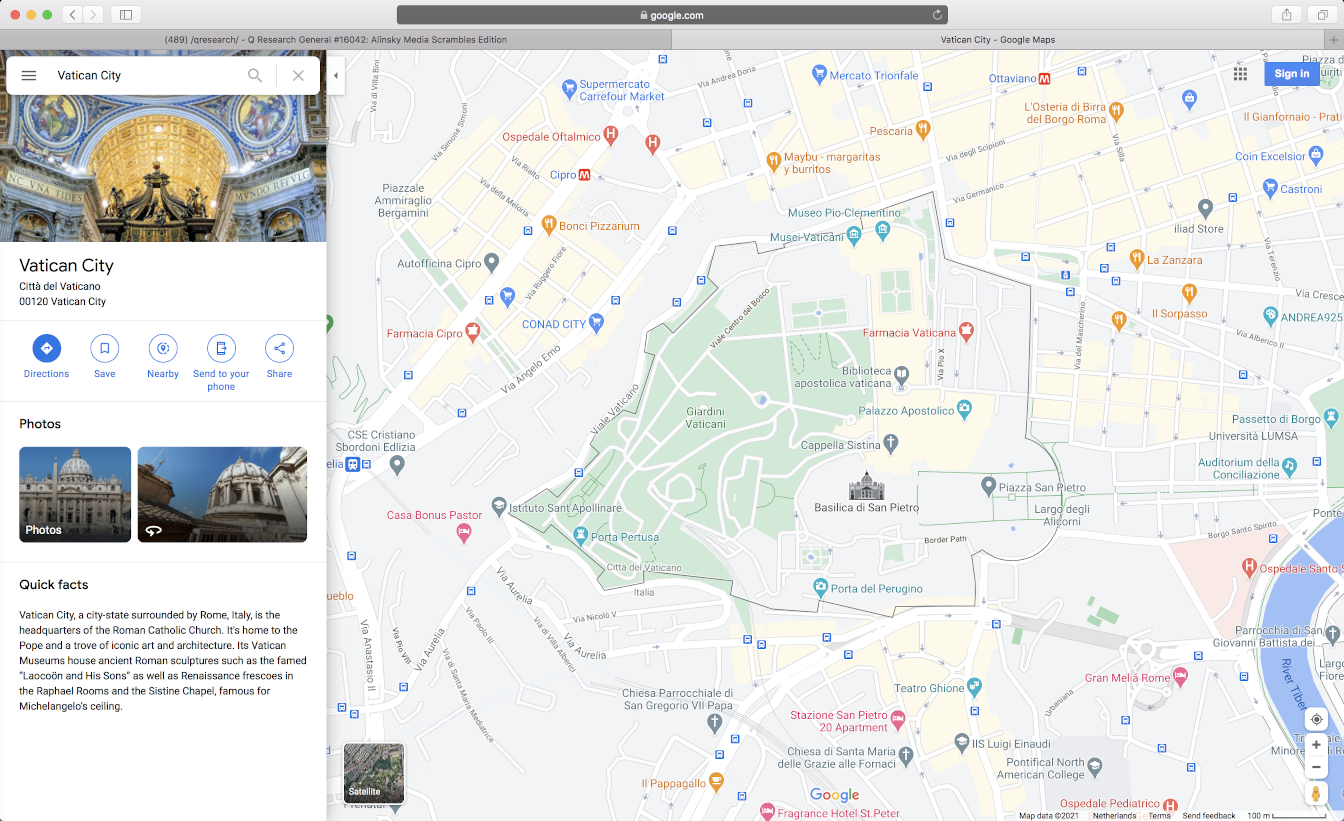This screenshot has height=821, width=1344.
Task: Open the Supermercato Carrefour Market pin
Action: tap(569, 88)
